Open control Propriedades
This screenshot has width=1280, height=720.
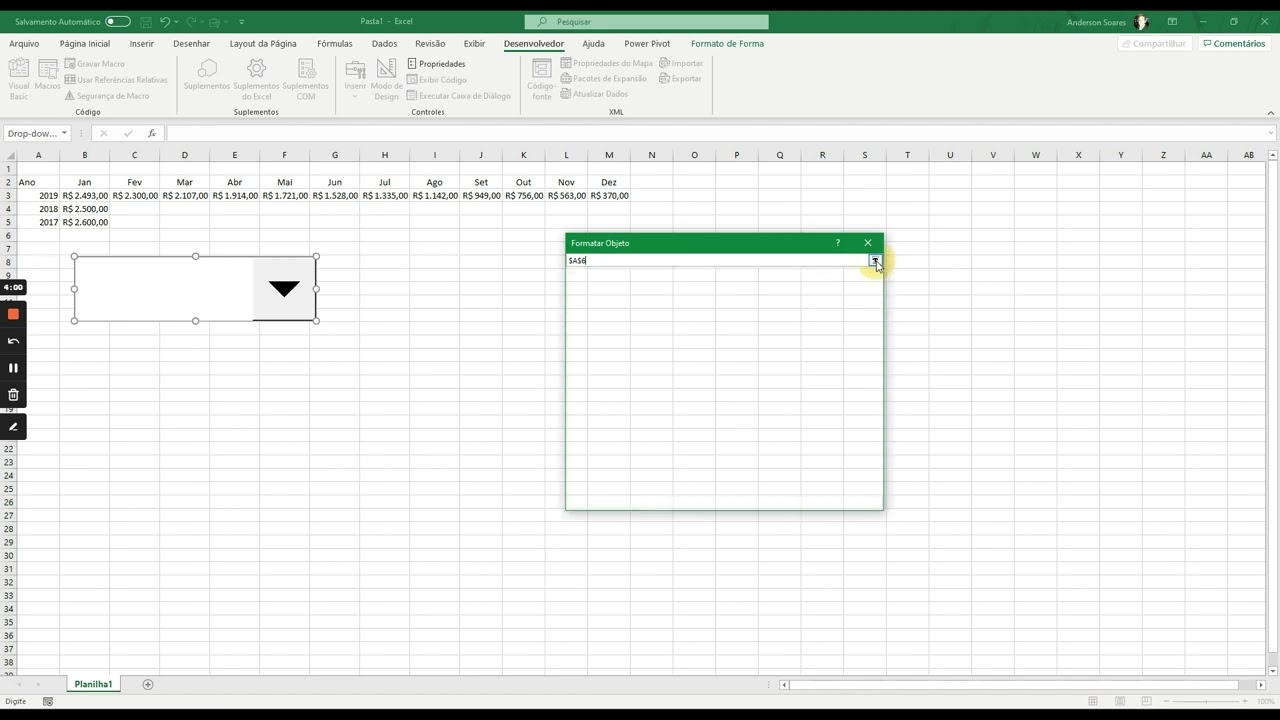tap(437, 63)
